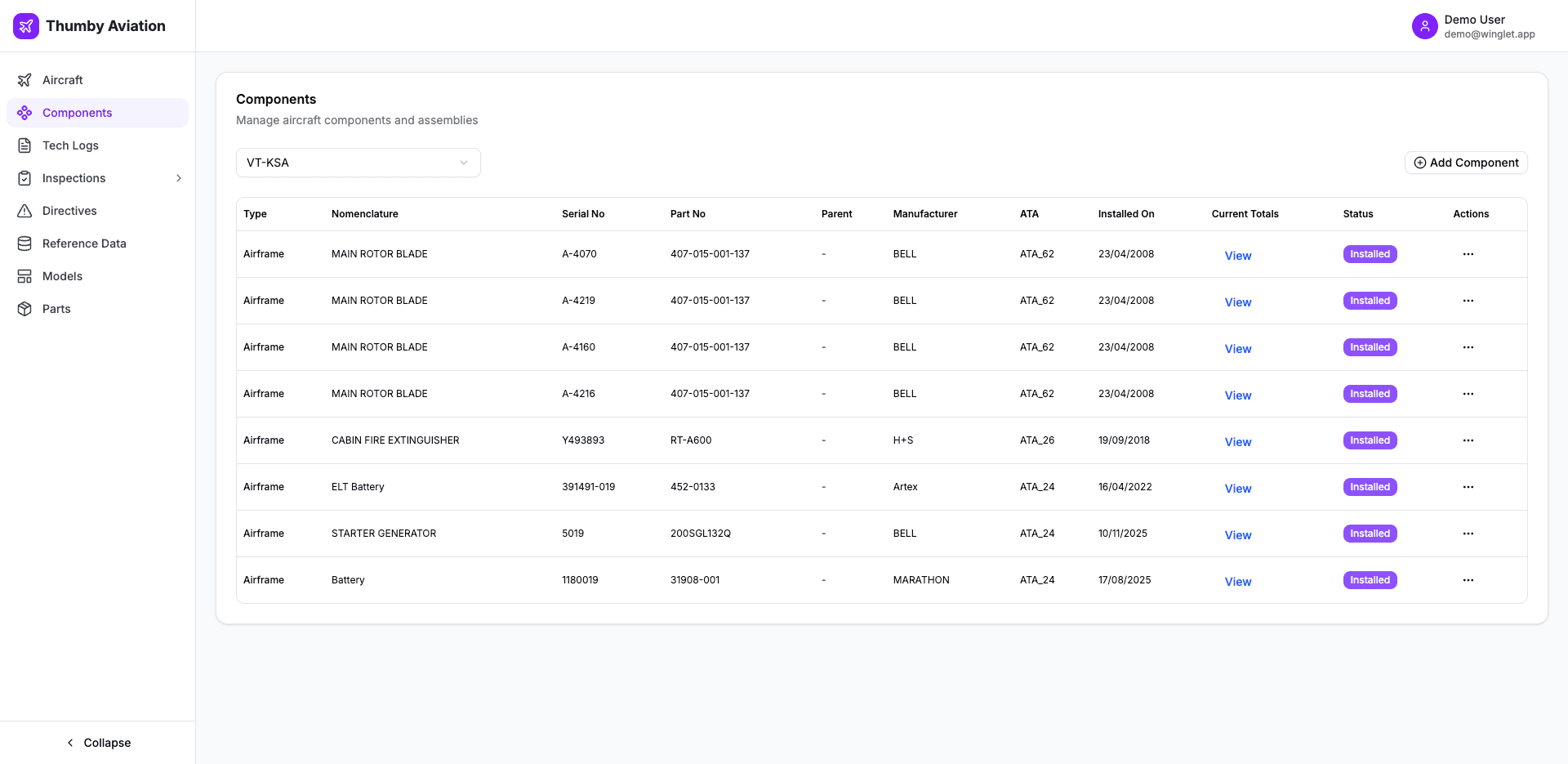Collapse the sidebar navigation
The height and width of the screenshot is (764, 1568).
(x=98, y=743)
